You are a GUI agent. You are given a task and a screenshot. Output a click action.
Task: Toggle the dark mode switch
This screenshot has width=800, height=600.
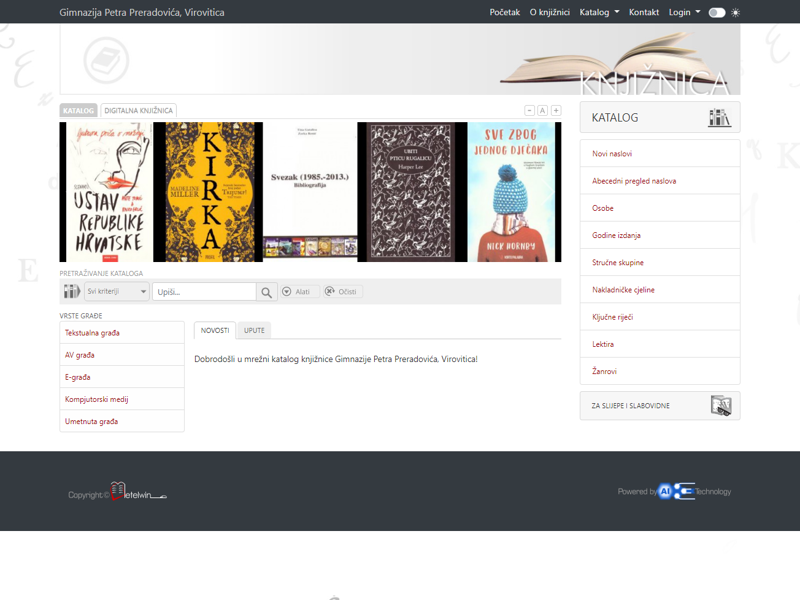[x=716, y=12]
